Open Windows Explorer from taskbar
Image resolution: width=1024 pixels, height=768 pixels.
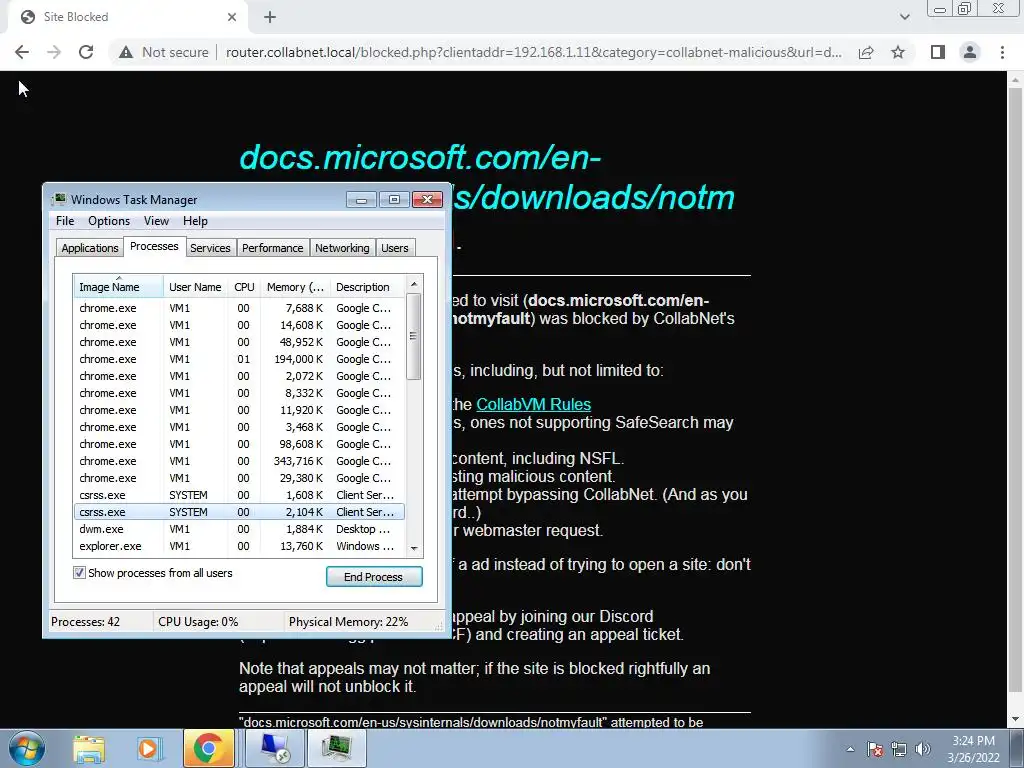(x=89, y=748)
